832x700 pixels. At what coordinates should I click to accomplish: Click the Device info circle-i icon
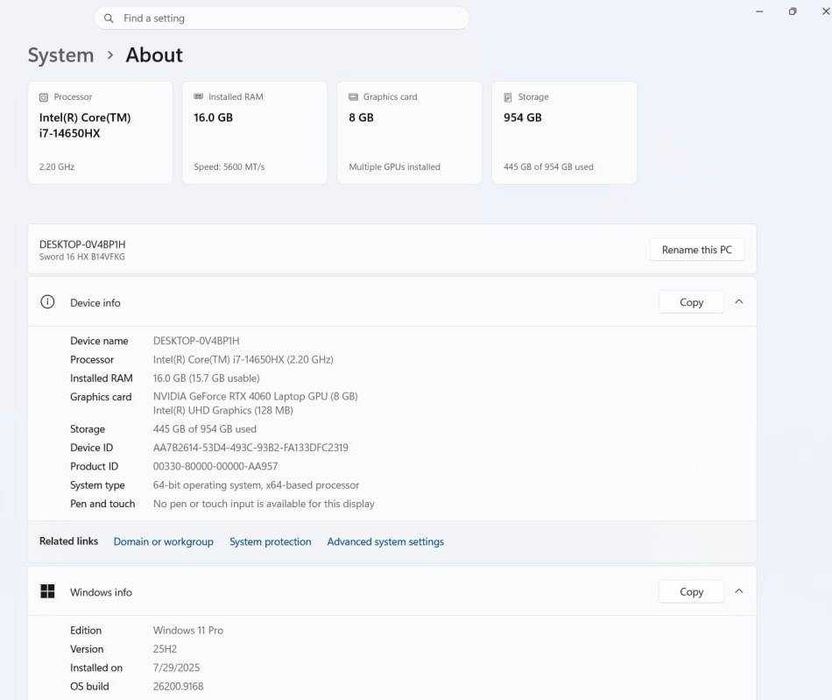tap(47, 302)
